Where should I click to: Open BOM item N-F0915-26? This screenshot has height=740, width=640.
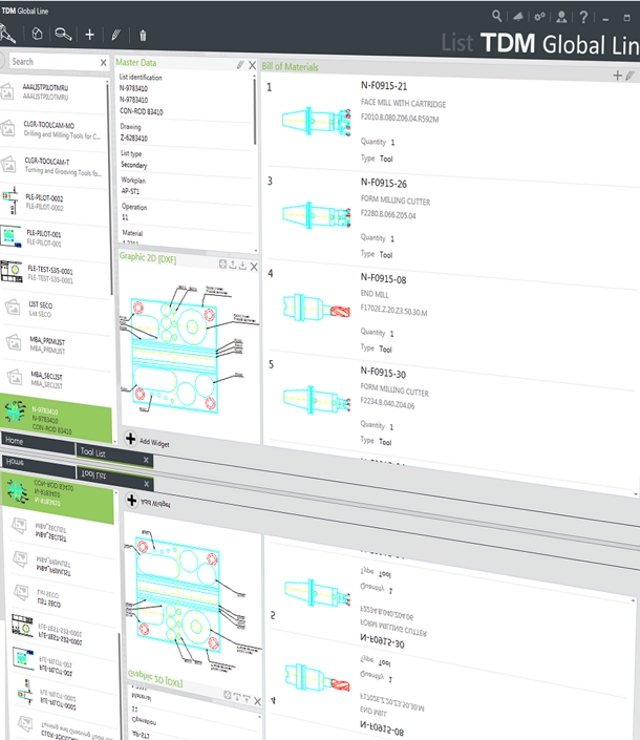tap(384, 183)
